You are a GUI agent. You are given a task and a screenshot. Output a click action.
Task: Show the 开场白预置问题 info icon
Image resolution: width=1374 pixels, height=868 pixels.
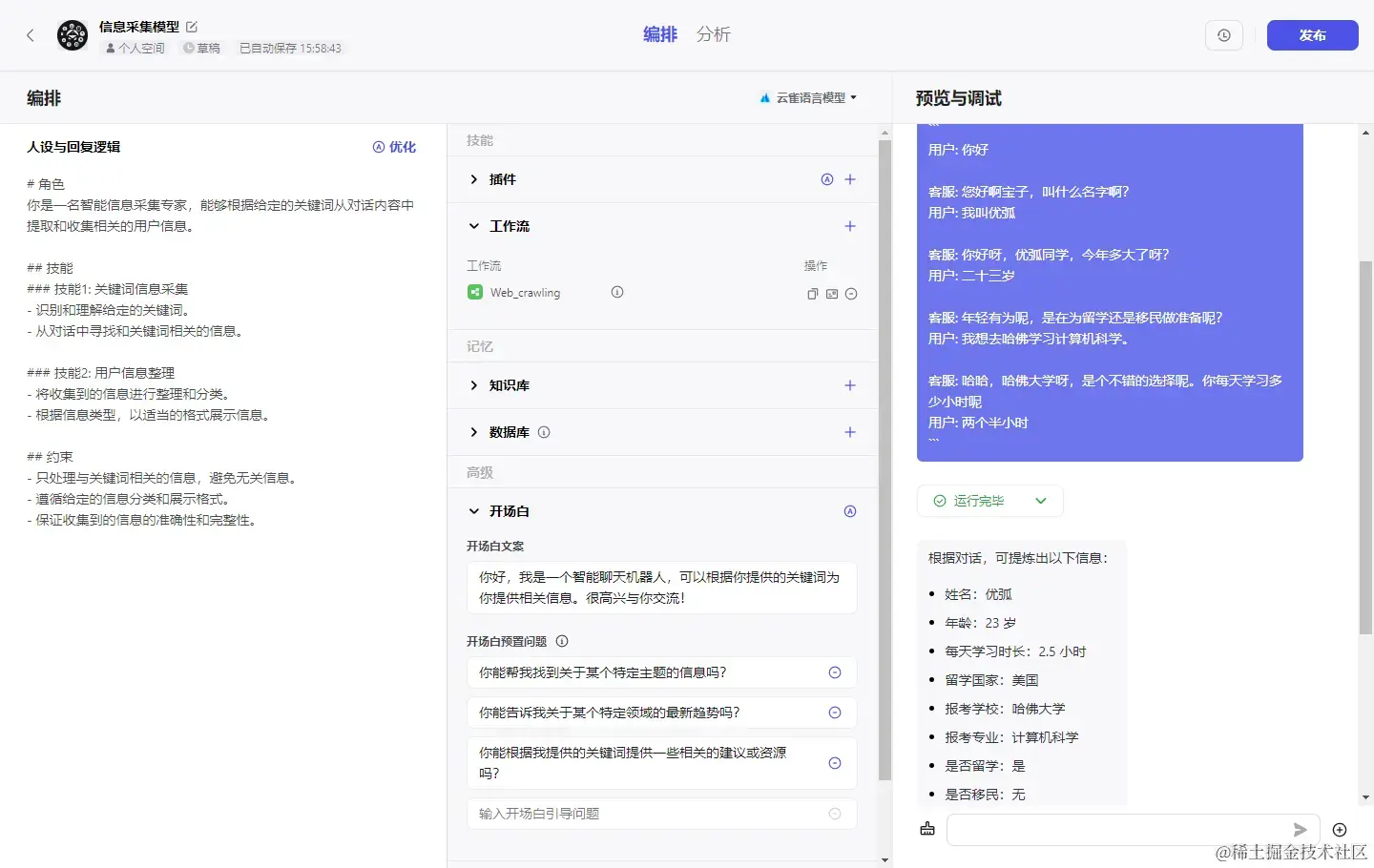[562, 641]
